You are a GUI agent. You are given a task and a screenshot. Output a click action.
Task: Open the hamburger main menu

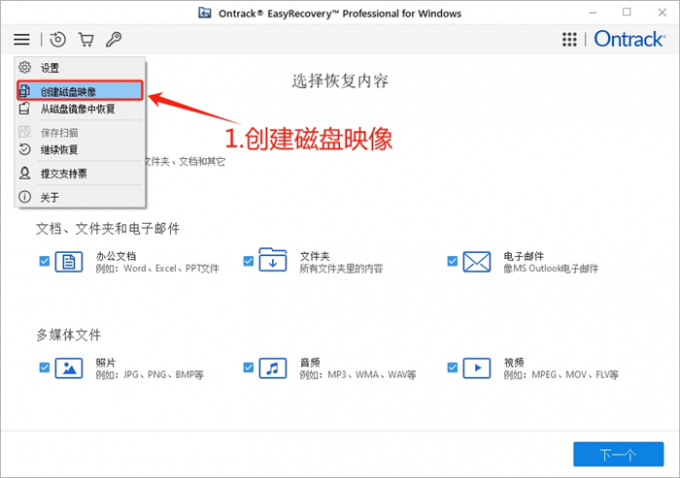coord(22,39)
